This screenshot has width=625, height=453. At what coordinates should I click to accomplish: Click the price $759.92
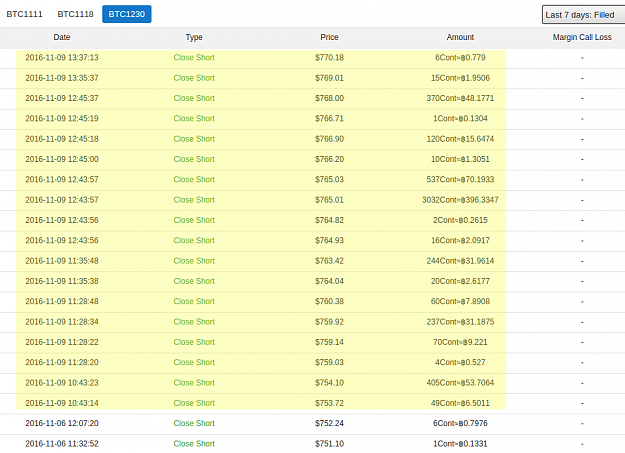tap(329, 322)
